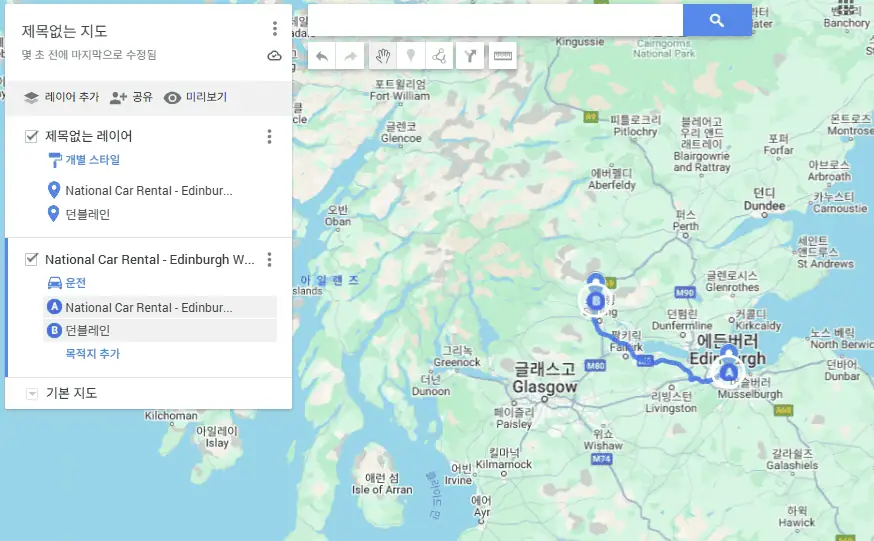Open the map title three-dot menu
874x541 pixels.
[274, 28]
